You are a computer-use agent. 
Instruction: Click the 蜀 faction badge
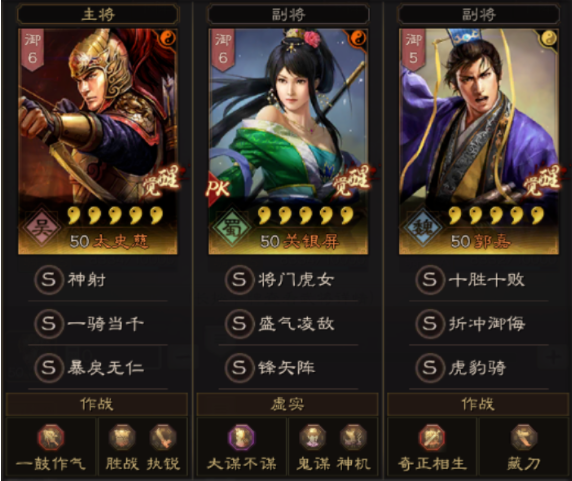[232, 228]
